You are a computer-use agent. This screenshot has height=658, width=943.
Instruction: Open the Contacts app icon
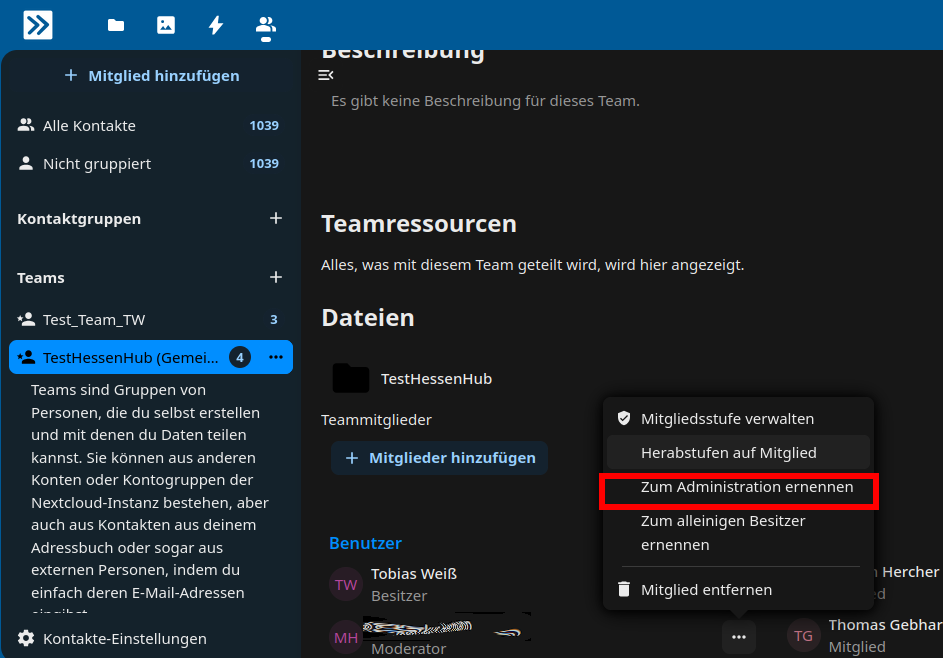[x=266, y=25]
